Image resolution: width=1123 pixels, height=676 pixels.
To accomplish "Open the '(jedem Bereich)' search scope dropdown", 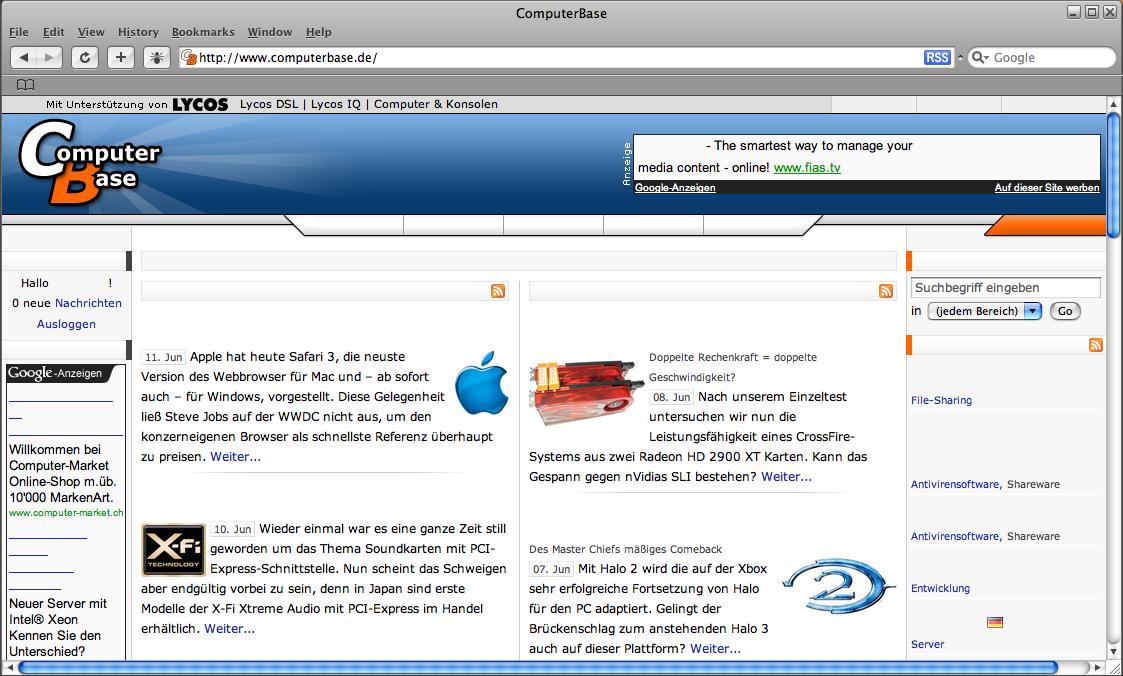I will (984, 311).
